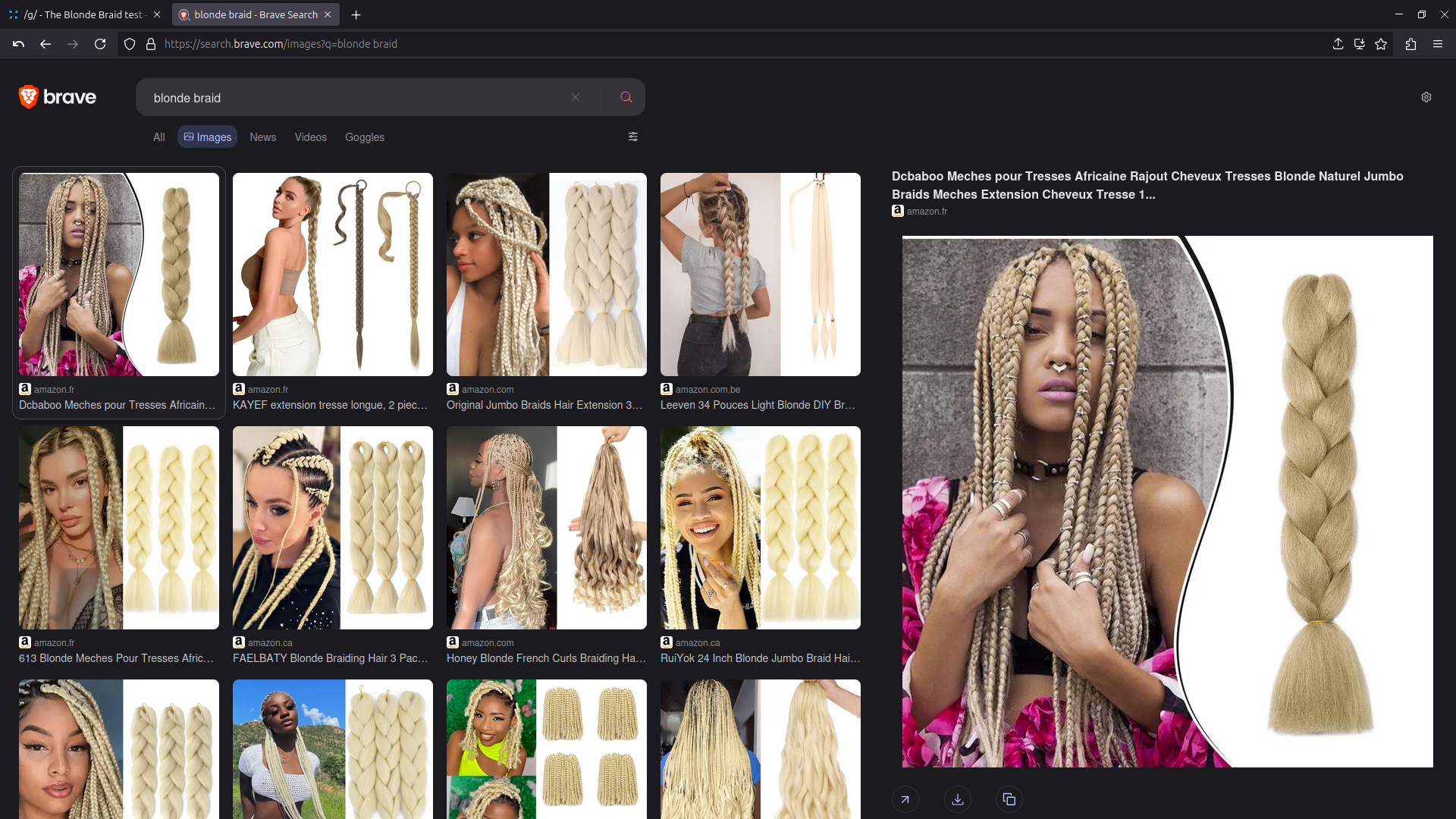The height and width of the screenshot is (819, 1456).
Task: Bookmark this page with the star icon
Action: point(1381,44)
